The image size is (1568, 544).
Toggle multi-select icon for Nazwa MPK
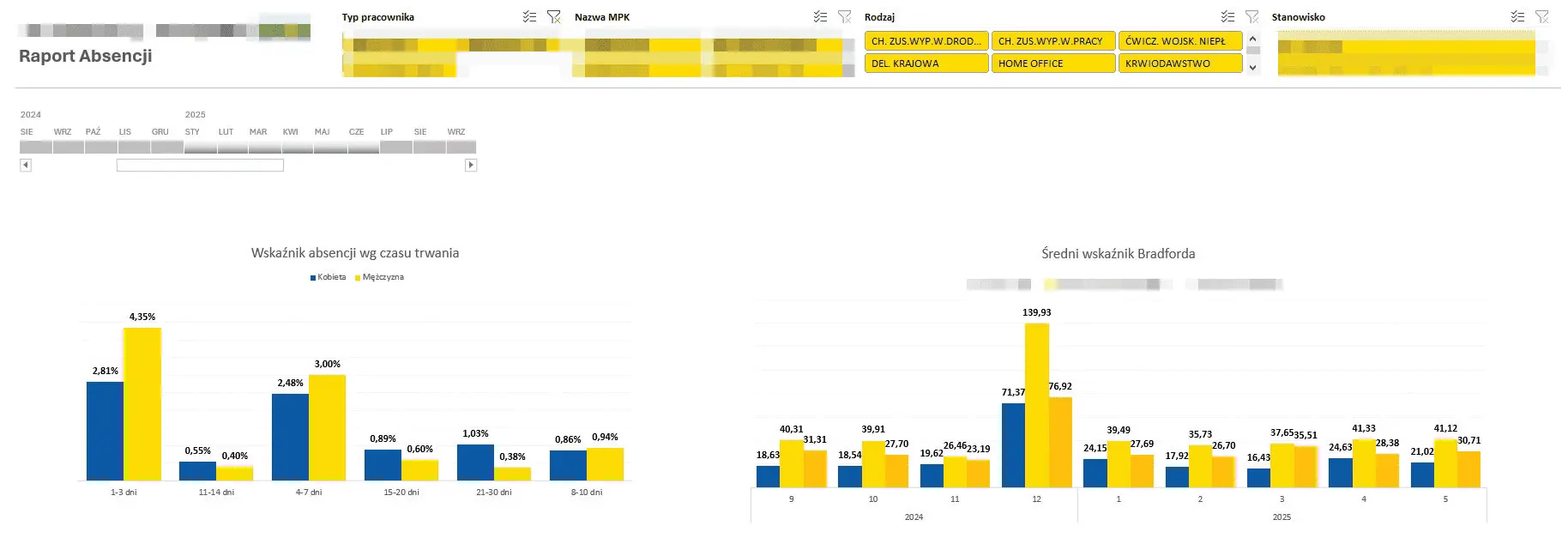(x=820, y=17)
